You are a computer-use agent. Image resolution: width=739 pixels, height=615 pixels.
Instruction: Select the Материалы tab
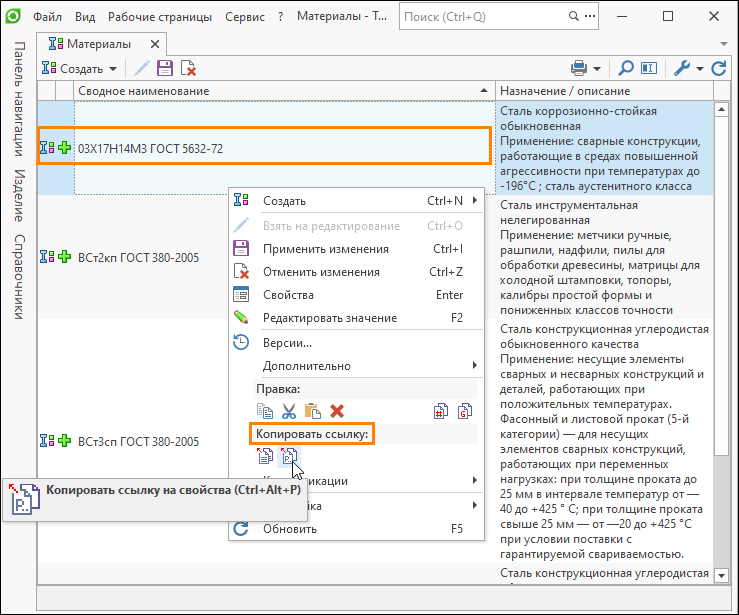pyautogui.click(x=99, y=44)
